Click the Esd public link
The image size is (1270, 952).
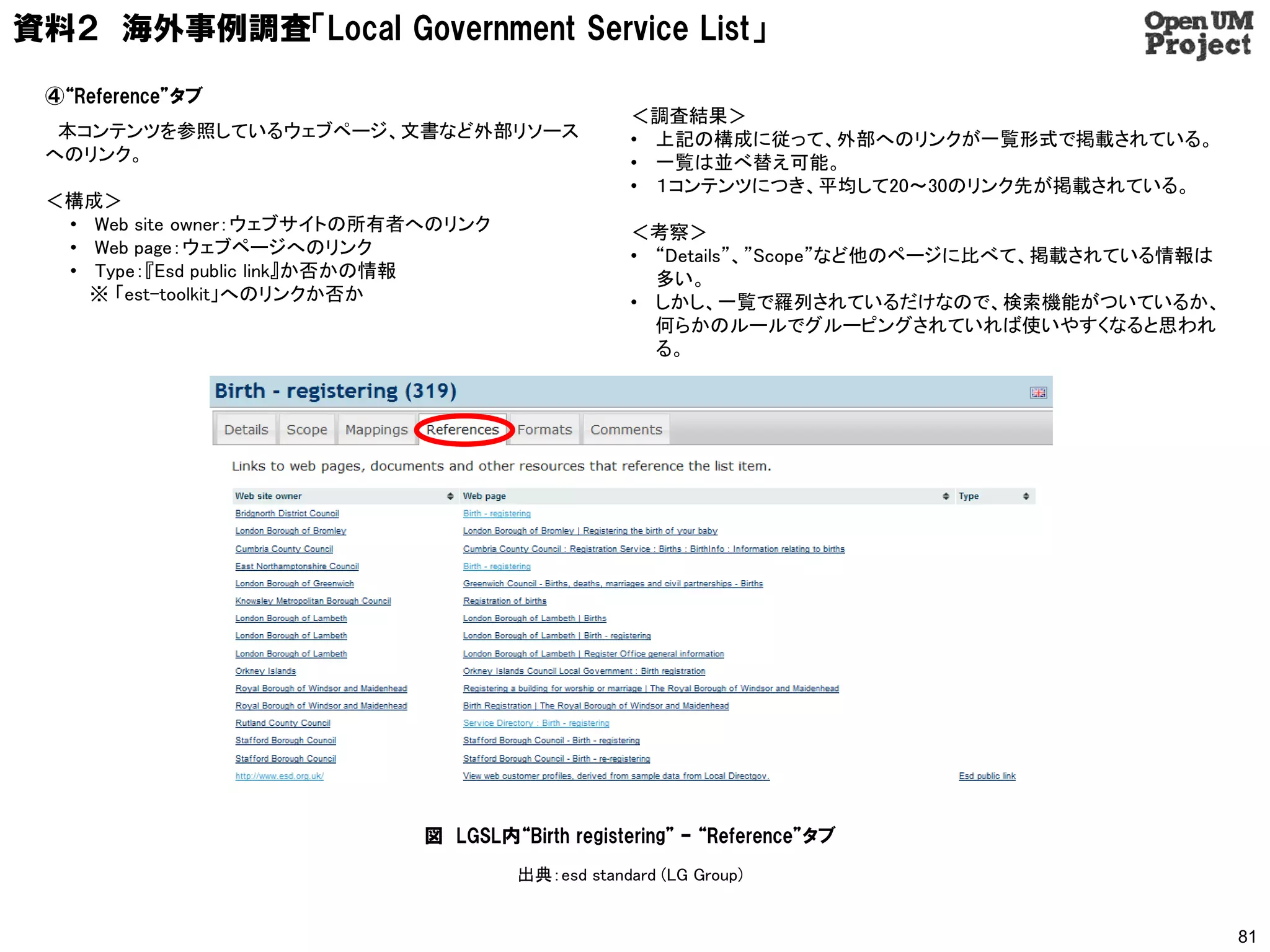coord(987,775)
